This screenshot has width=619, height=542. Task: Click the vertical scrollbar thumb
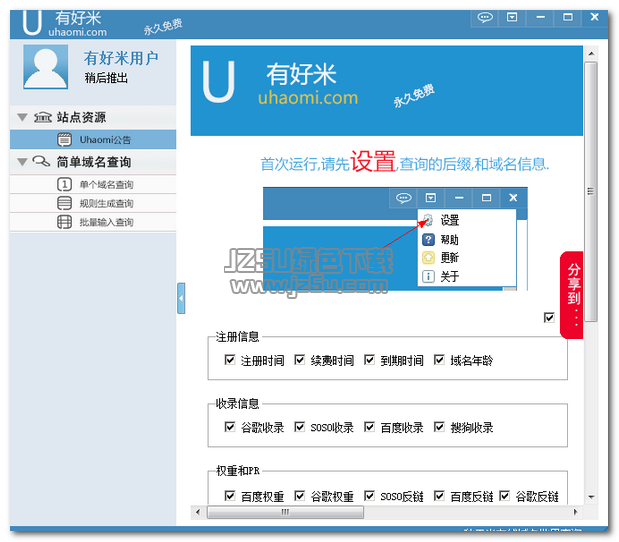pyautogui.click(x=591, y=191)
